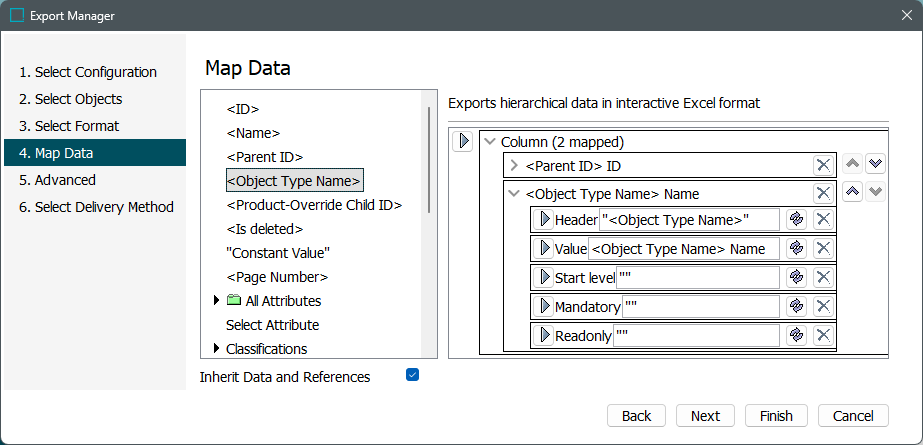Image resolution: width=923 pixels, height=445 pixels.
Task: Click transform icon in Readonly row
Action: pos(796,335)
